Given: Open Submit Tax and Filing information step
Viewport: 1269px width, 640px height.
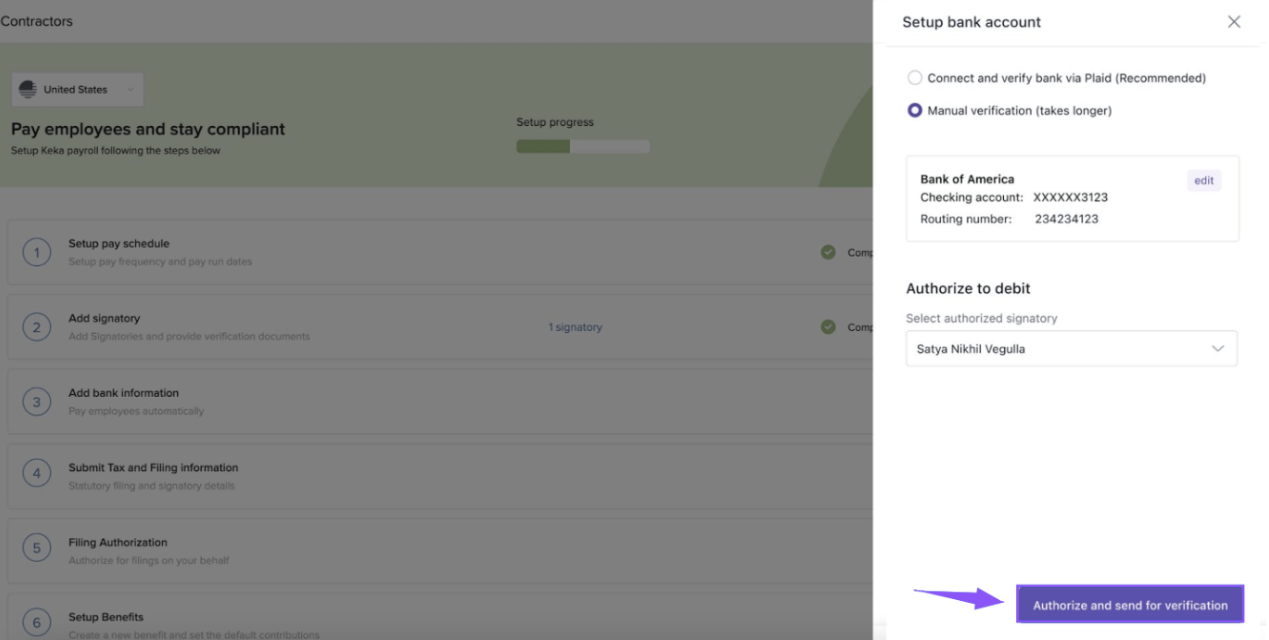Looking at the screenshot, I should tap(153, 468).
